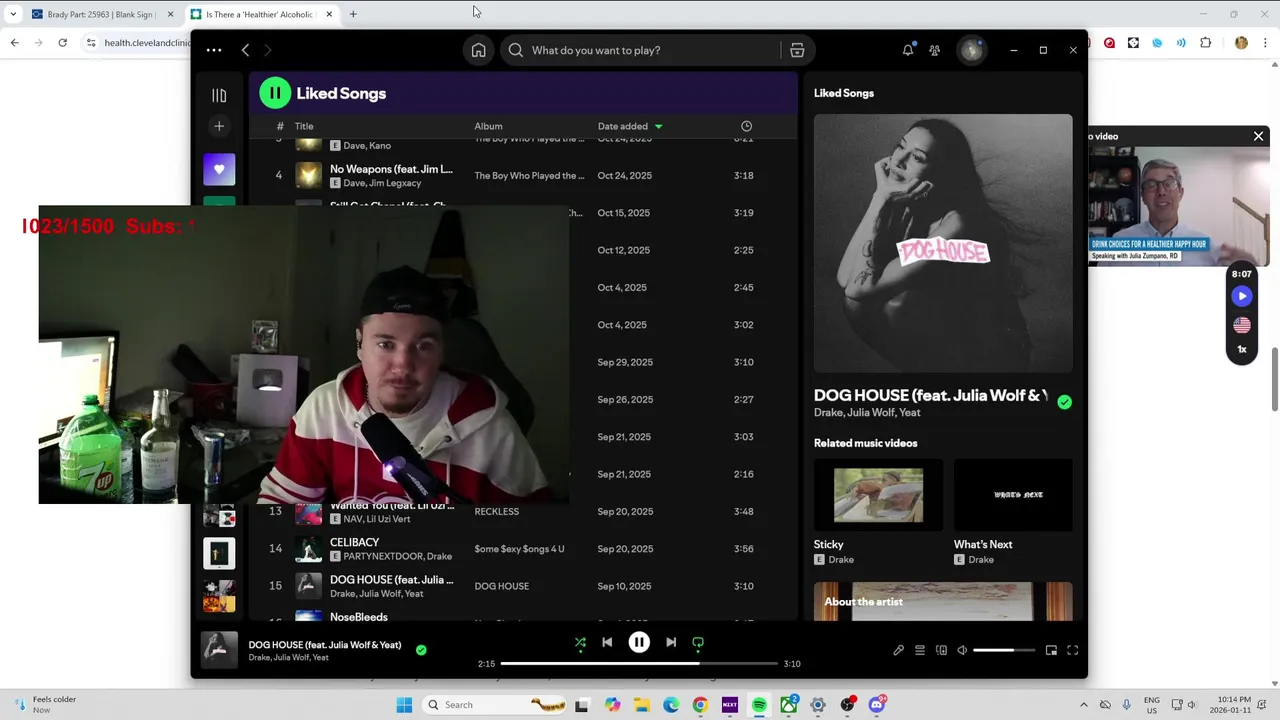Open the browser Extensions puzzle icon
The height and width of the screenshot is (720, 1280).
tap(1205, 43)
